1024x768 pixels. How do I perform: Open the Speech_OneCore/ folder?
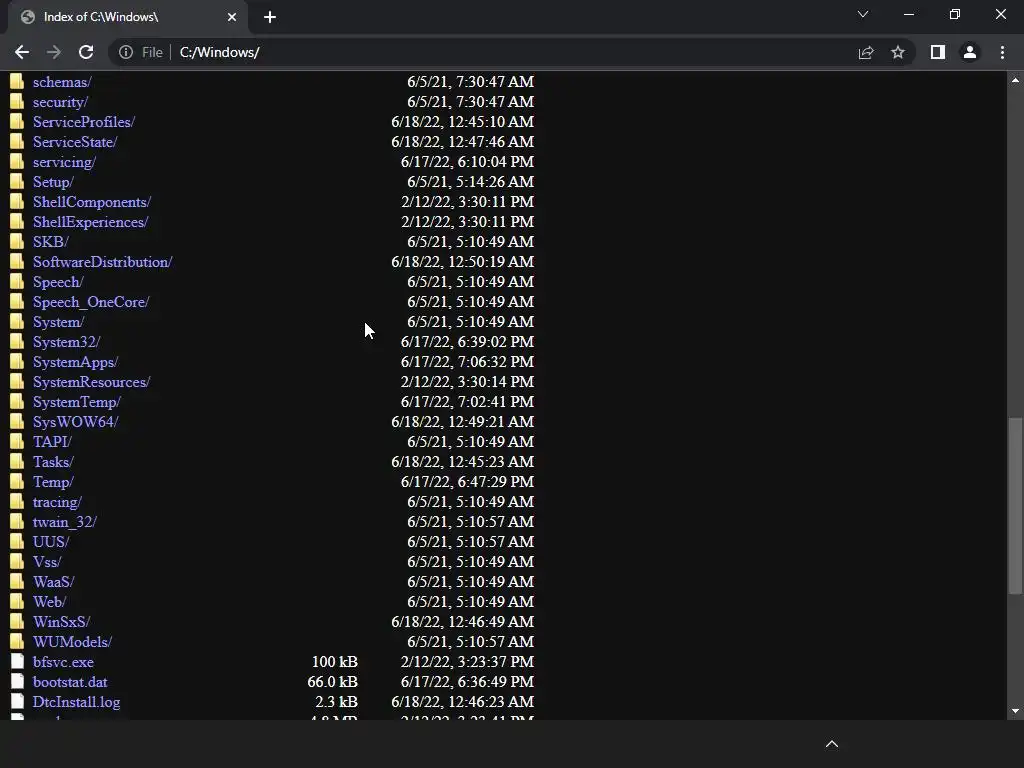coord(91,302)
